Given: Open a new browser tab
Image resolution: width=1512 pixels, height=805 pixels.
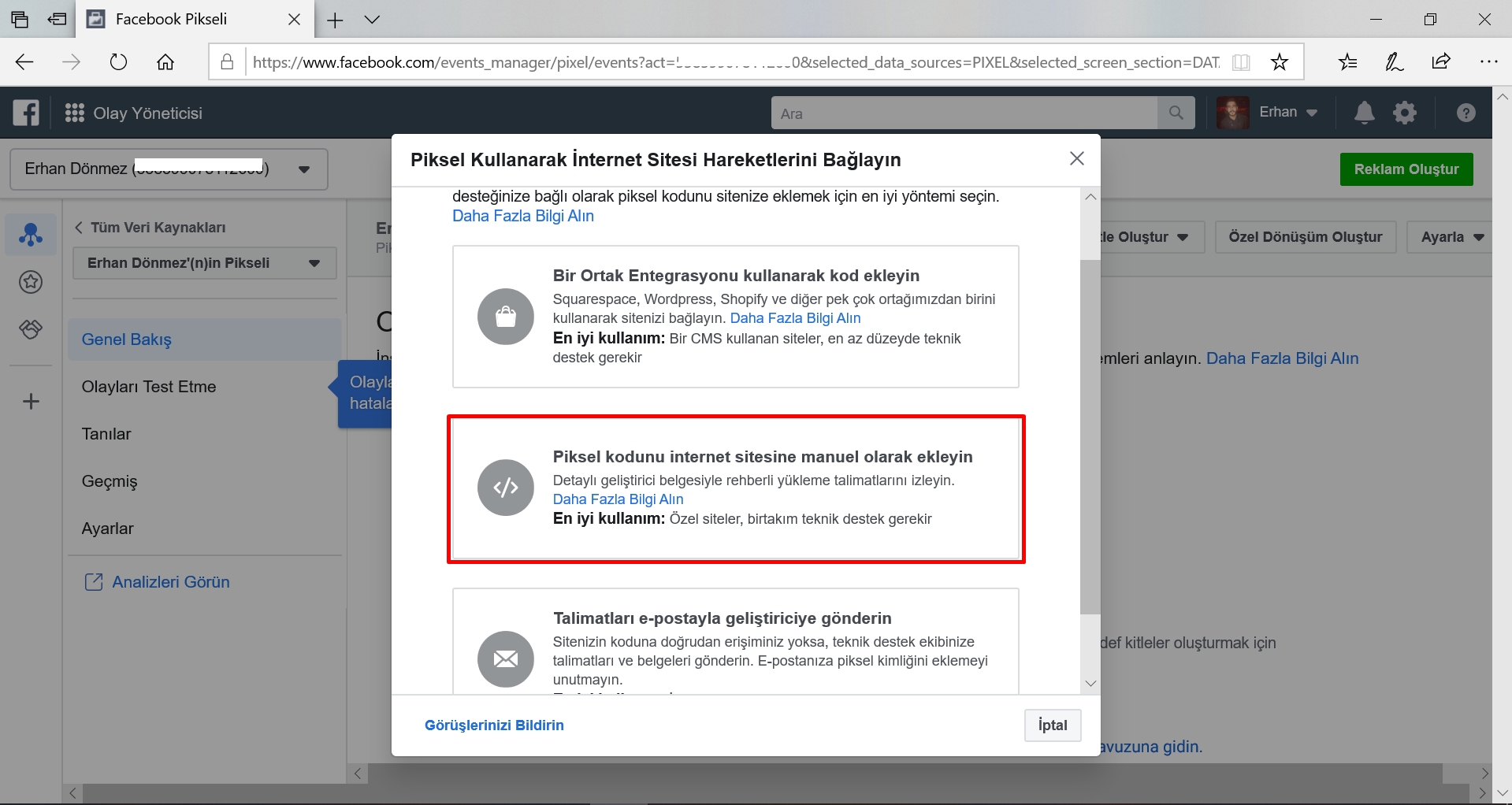Looking at the screenshot, I should [x=335, y=20].
